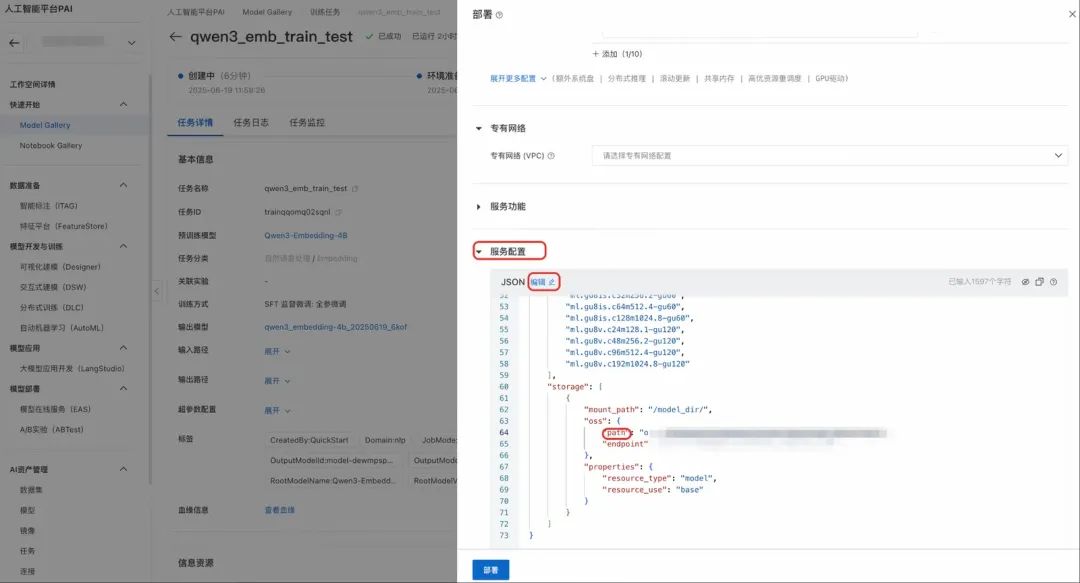Screen dimensions: 1080x583
Task: Click the blue 部署 button
Action: tap(490, 568)
